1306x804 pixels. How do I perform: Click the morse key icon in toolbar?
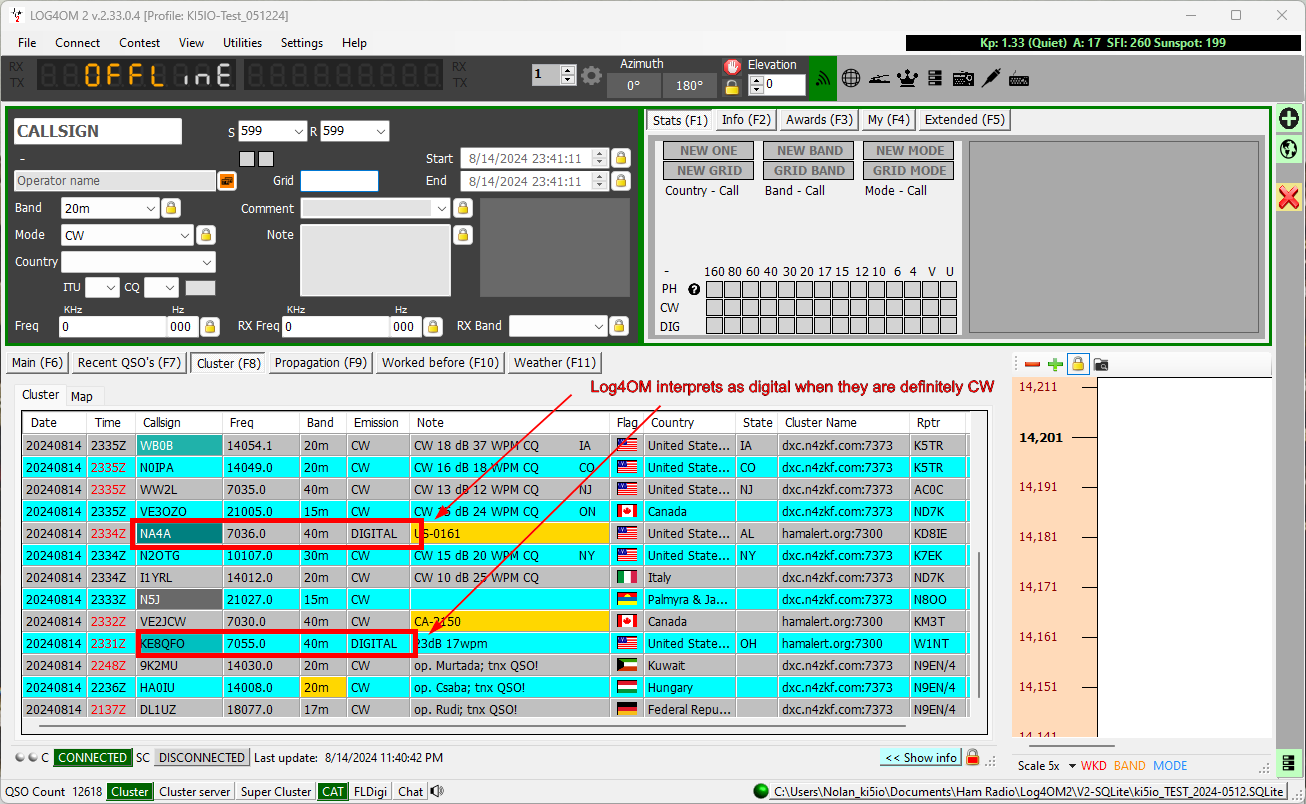tap(879, 78)
